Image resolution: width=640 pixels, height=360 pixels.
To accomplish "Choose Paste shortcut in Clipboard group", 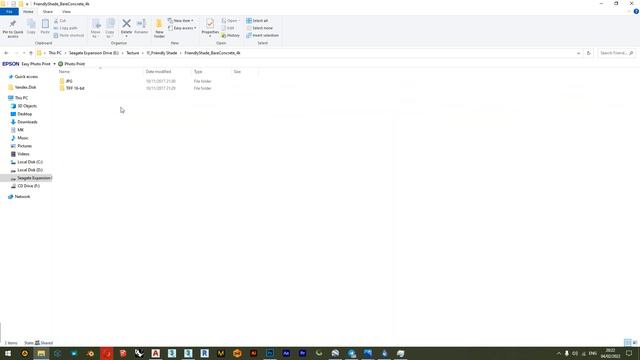I will [68, 36].
